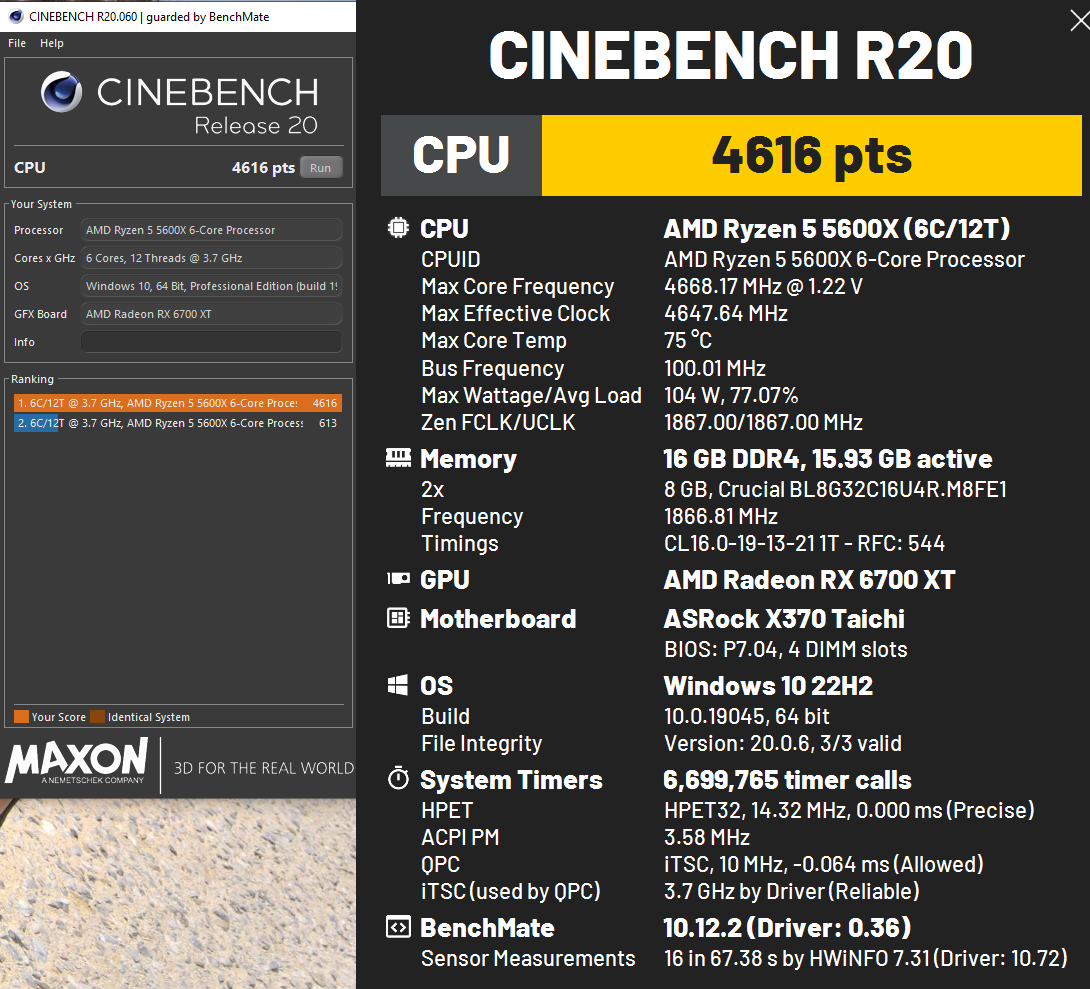The height and width of the screenshot is (989, 1090).
Task: Click the CPUID value AMD Ryzen 5 5600X
Action: click(844, 259)
